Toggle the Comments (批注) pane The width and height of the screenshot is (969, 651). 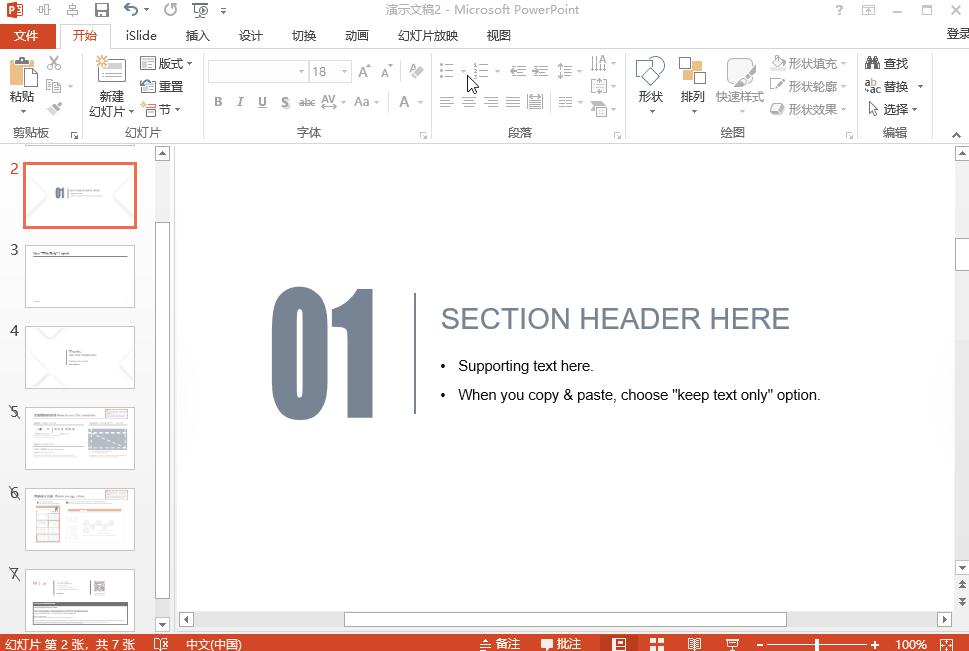tap(561, 644)
